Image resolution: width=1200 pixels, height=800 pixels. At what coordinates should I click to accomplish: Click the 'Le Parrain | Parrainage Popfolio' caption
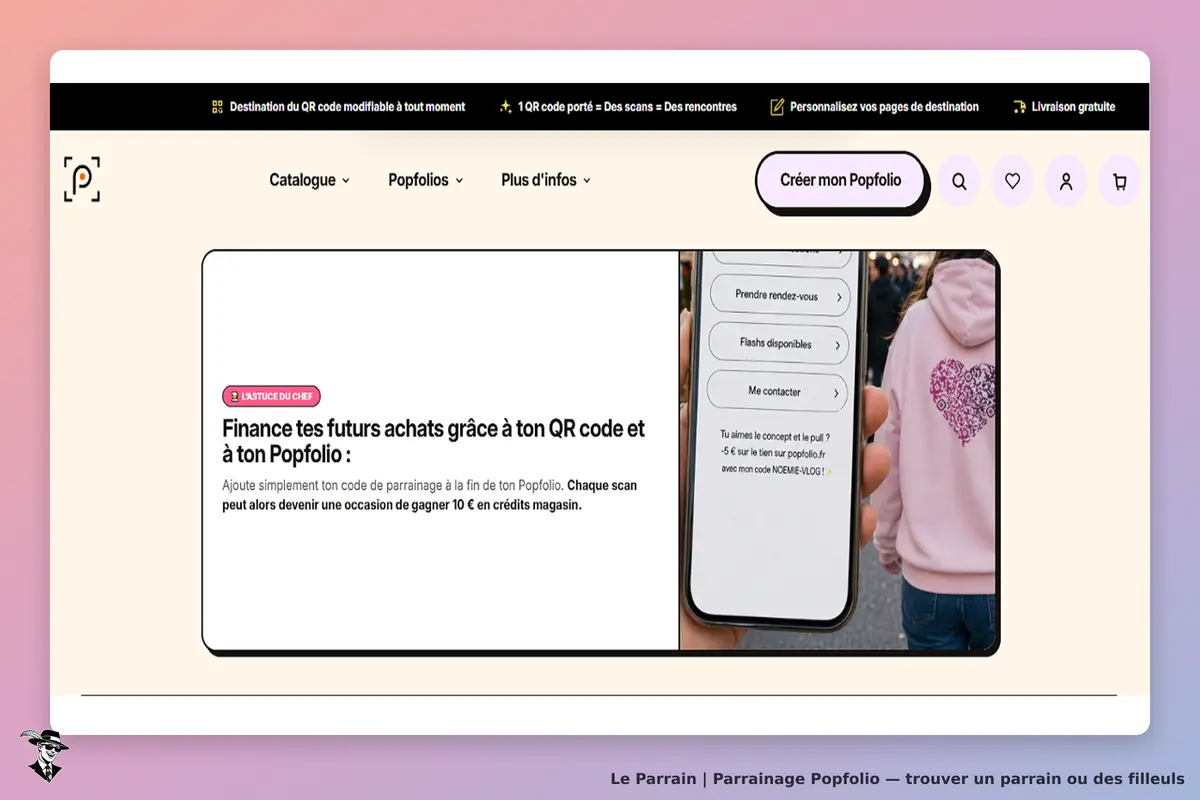pos(897,778)
